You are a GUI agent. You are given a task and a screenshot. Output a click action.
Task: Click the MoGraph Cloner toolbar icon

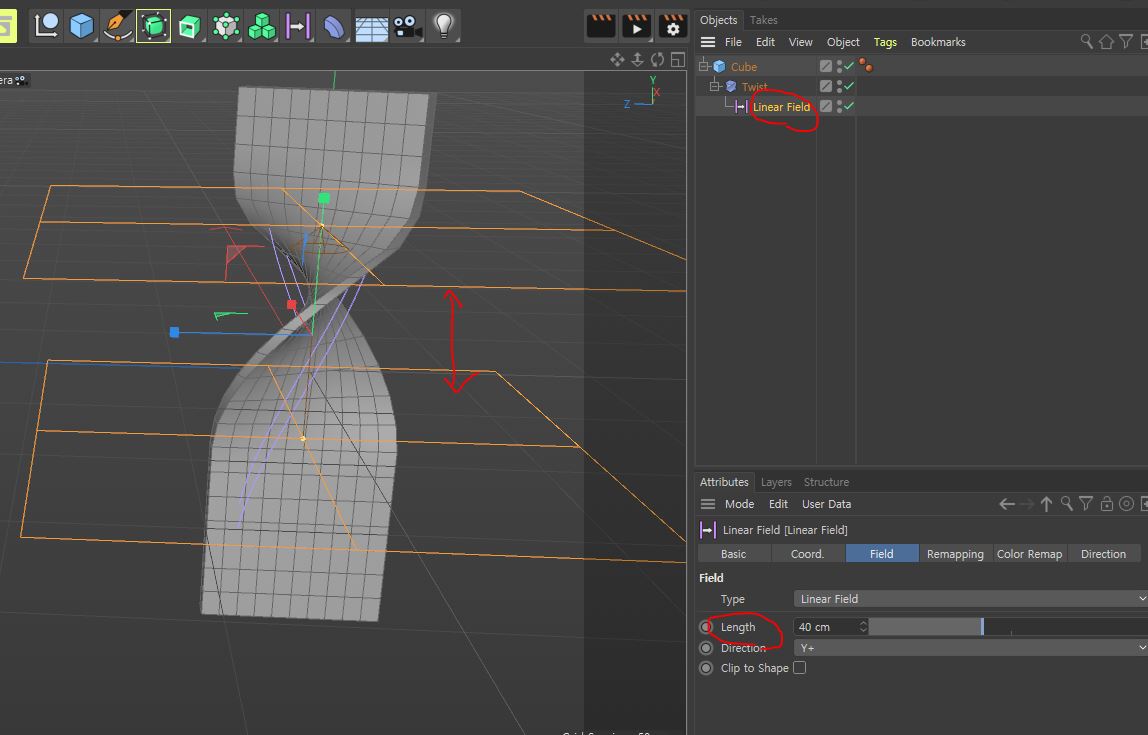[x=226, y=26]
